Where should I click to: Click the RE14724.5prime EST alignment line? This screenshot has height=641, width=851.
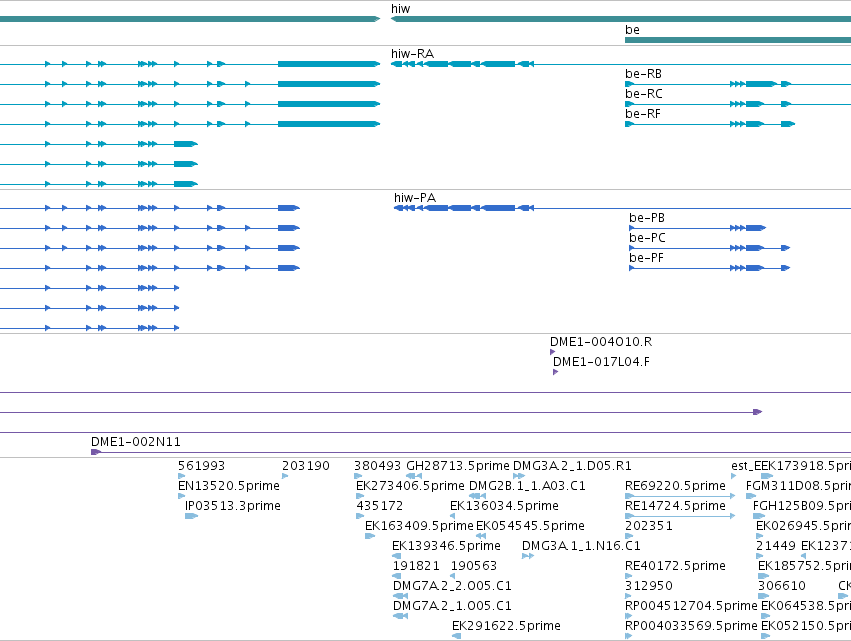point(680,516)
